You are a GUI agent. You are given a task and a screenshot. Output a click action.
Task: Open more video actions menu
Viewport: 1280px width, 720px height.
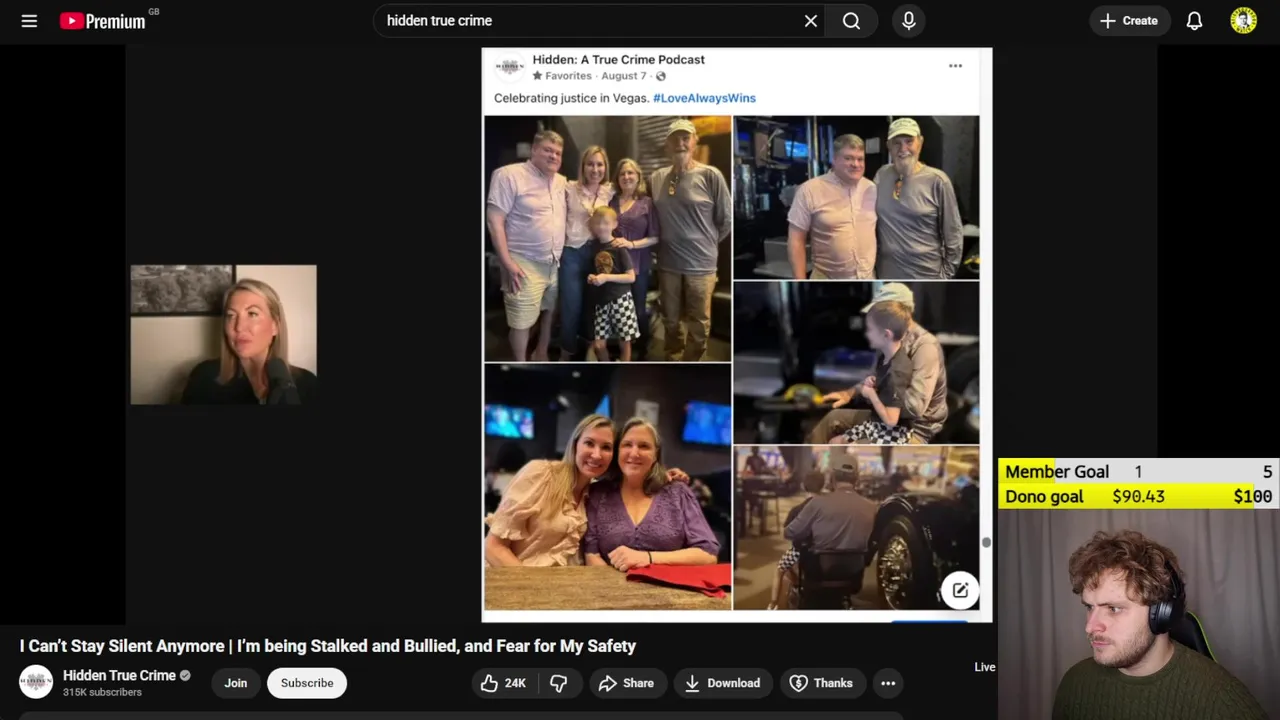click(888, 683)
